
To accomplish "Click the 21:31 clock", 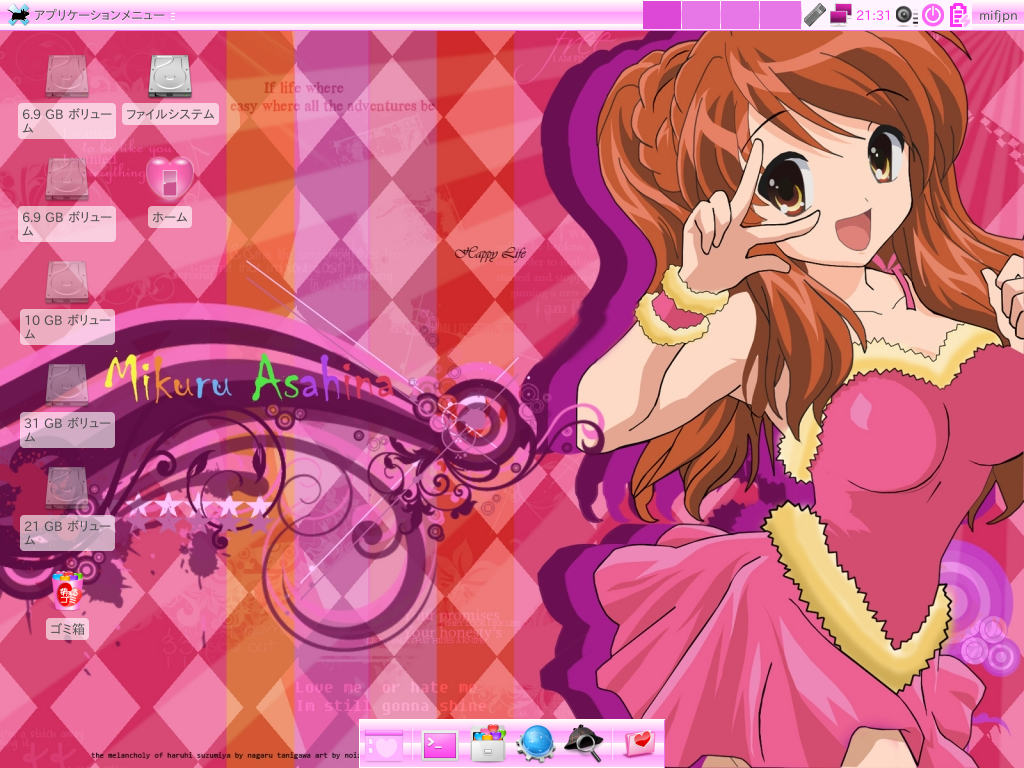I will click(873, 14).
